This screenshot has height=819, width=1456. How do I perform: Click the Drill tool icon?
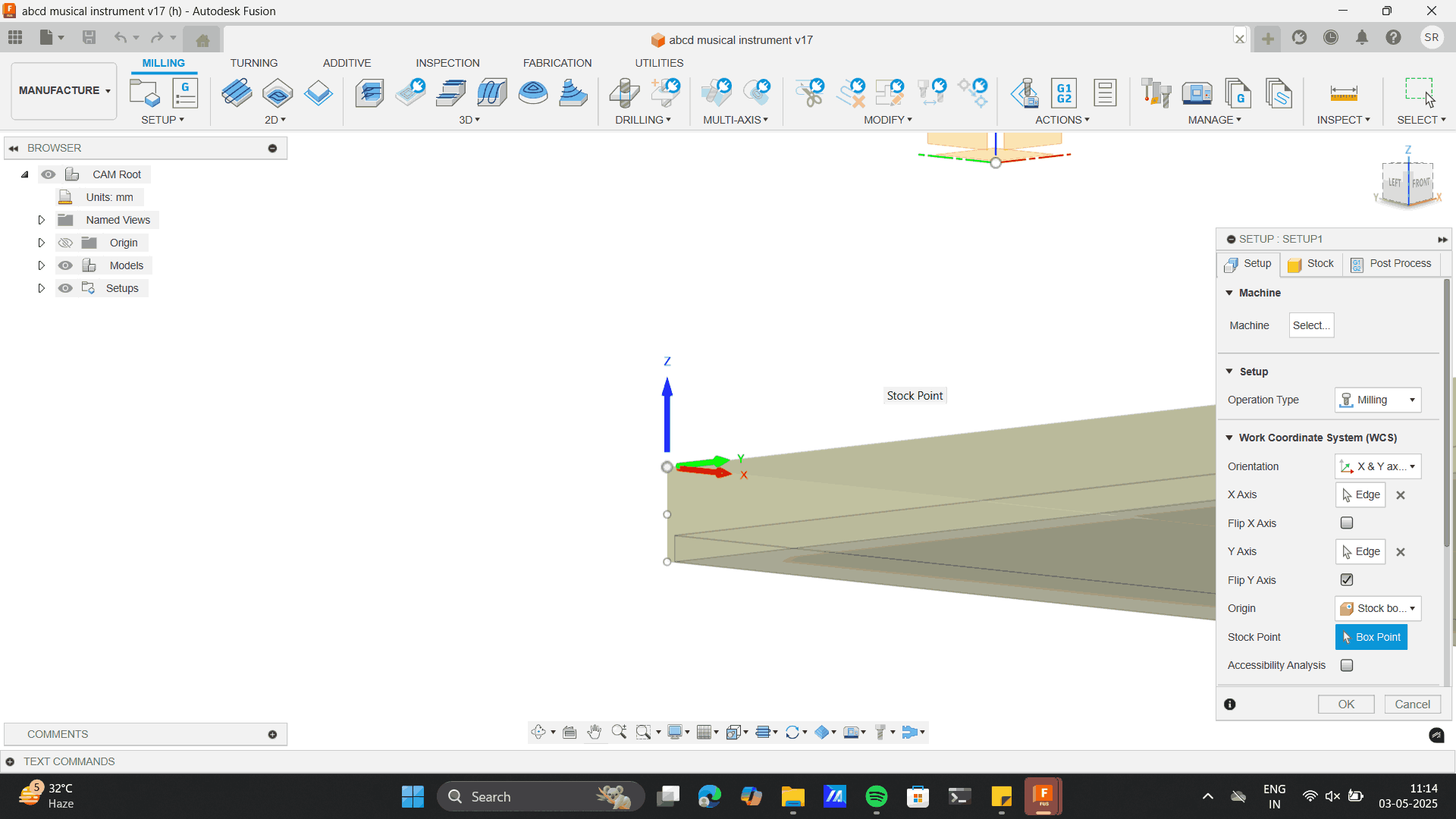click(624, 93)
